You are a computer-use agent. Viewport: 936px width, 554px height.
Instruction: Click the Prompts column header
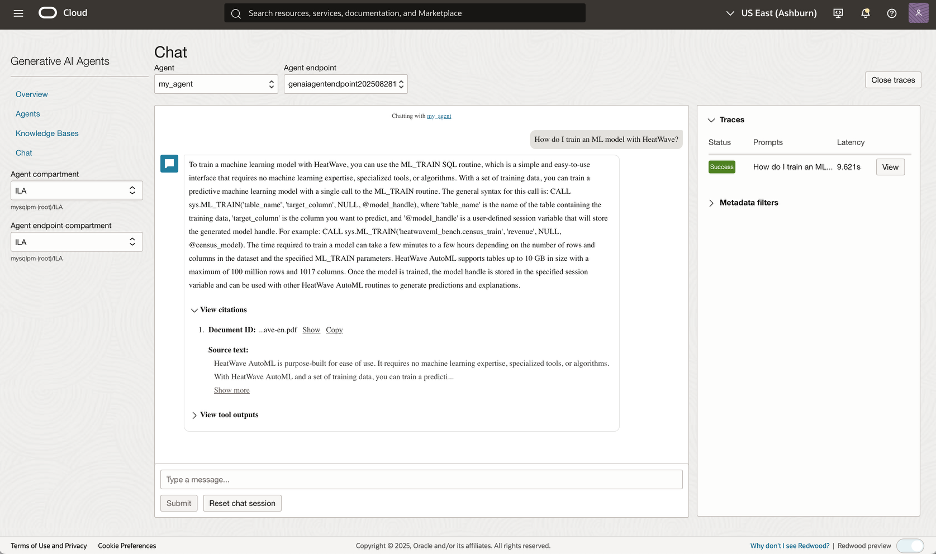(x=768, y=143)
